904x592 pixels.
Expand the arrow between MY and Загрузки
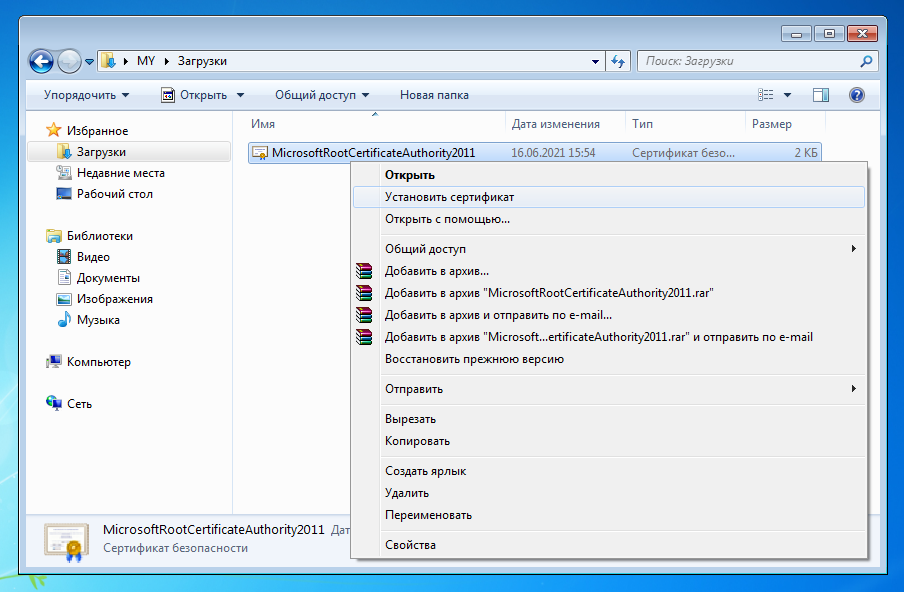coord(167,61)
